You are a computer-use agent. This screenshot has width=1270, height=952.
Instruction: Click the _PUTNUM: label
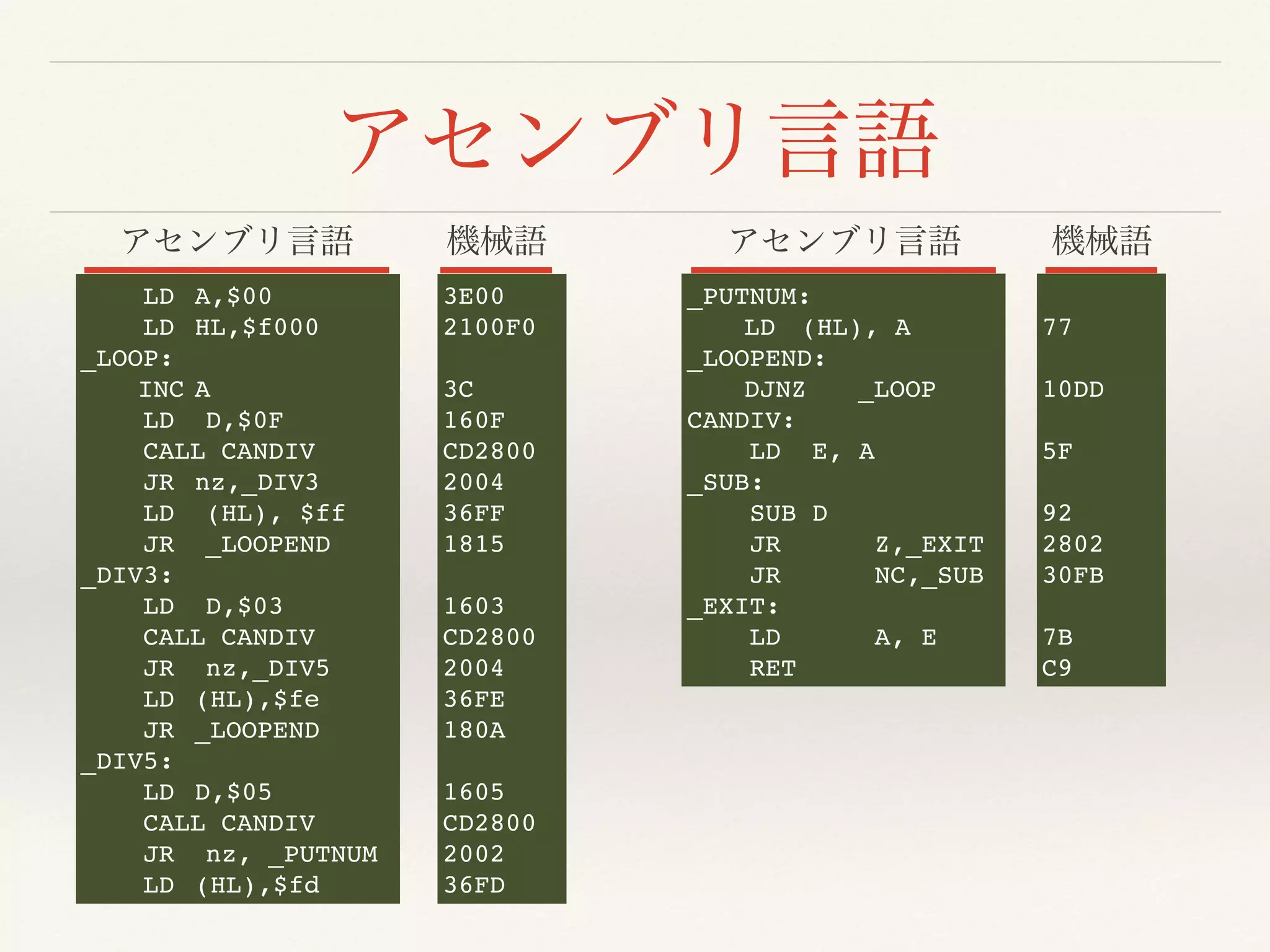click(x=748, y=297)
